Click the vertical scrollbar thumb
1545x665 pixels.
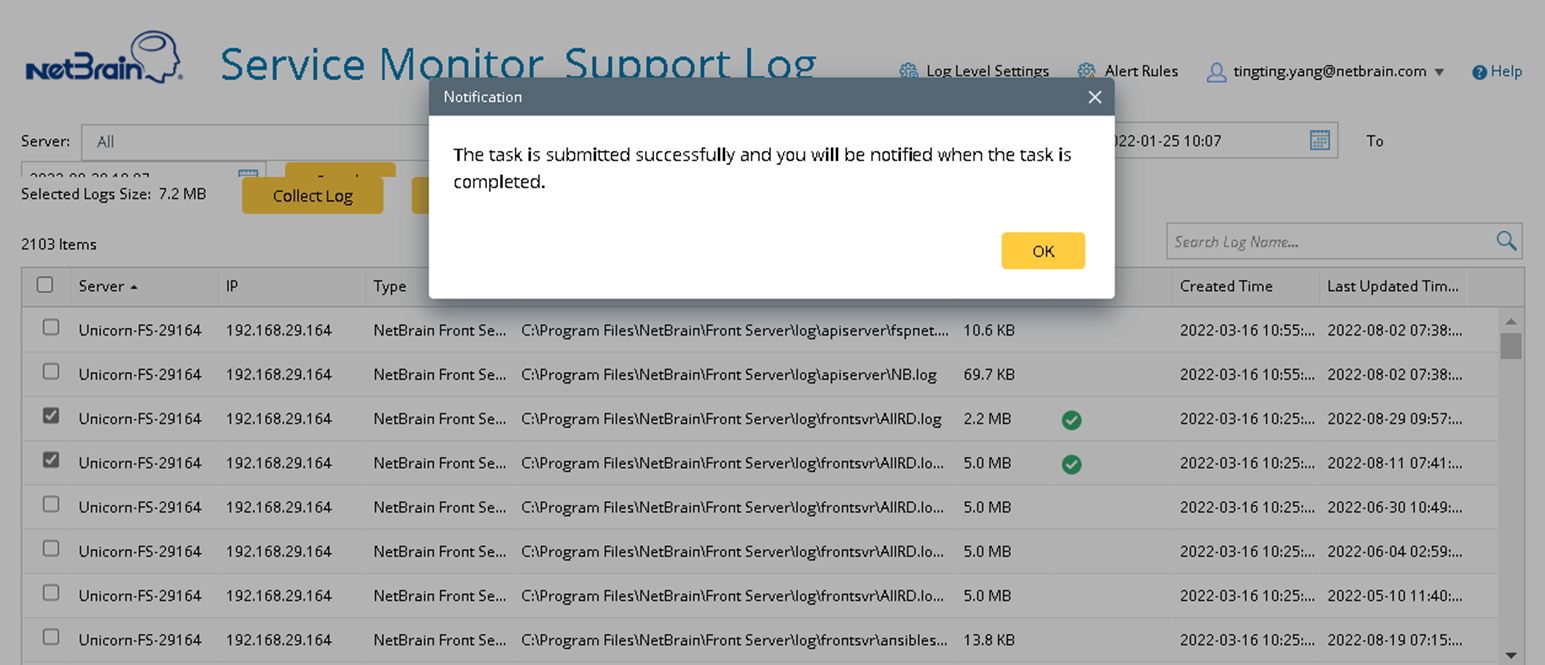1511,345
